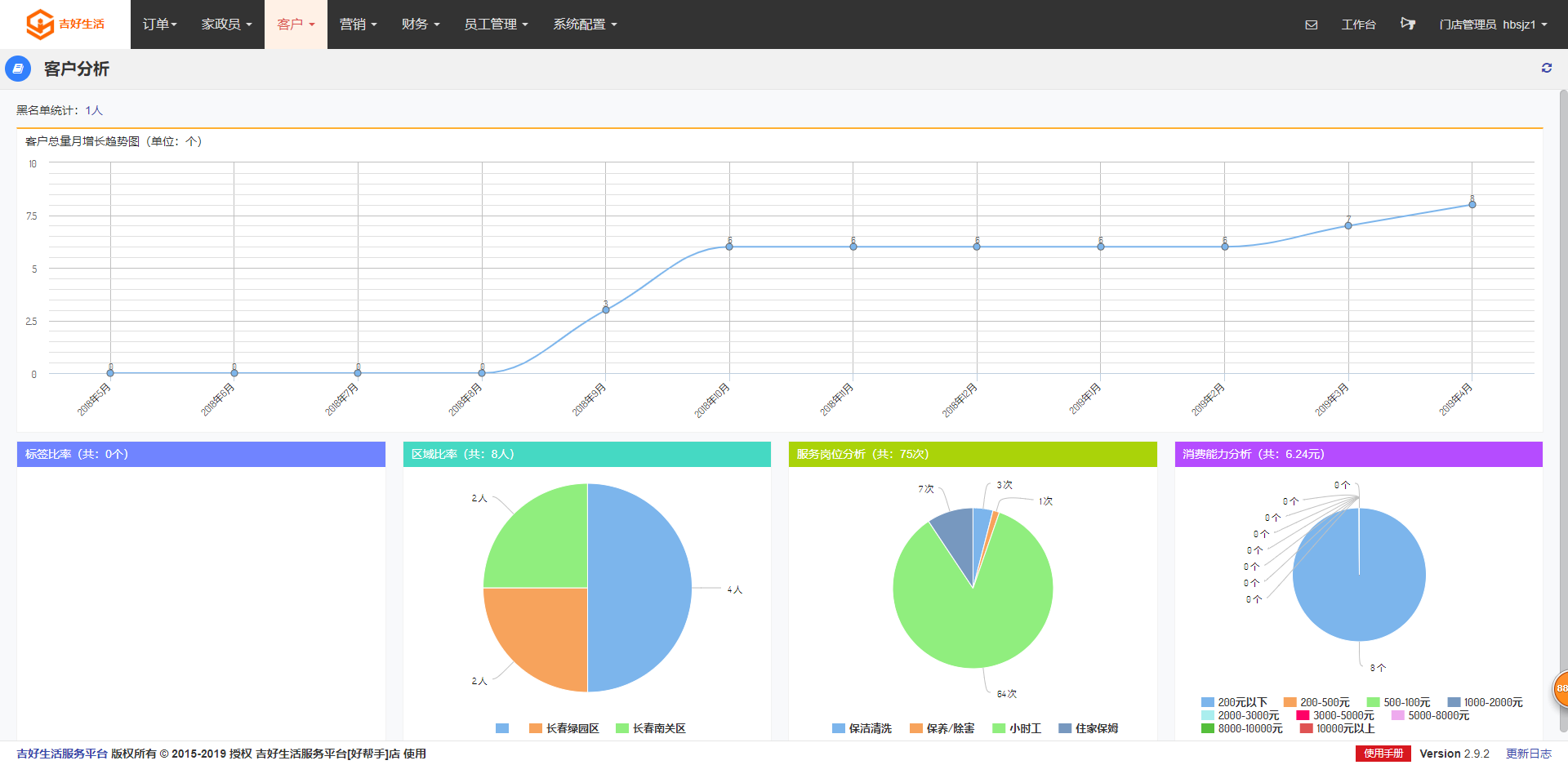The width and height of the screenshot is (1568, 765).
Task: Open the 更新日志 link
Action: tap(1529, 754)
